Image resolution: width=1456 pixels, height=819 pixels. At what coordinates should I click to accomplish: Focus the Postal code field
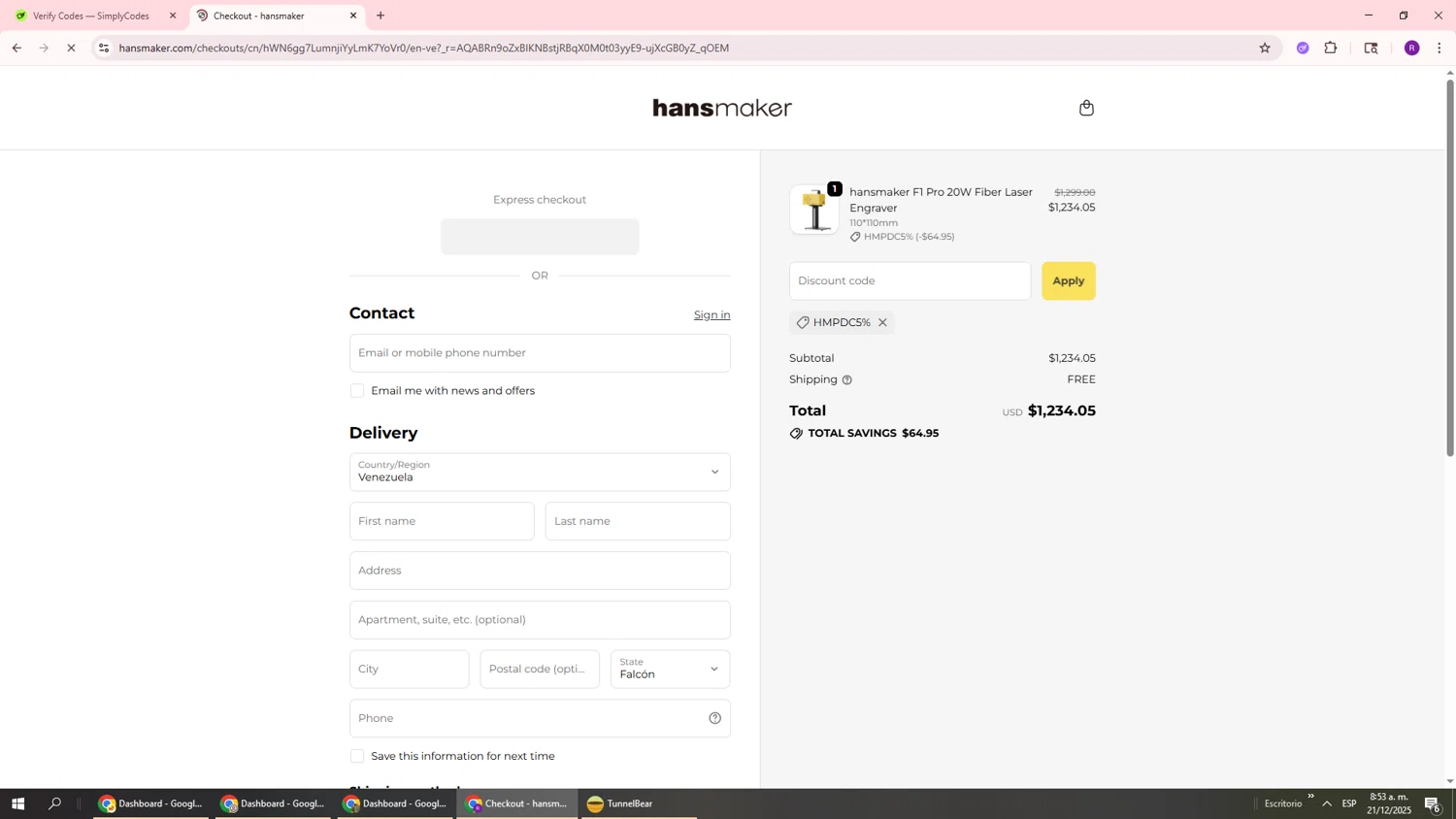[540, 669]
